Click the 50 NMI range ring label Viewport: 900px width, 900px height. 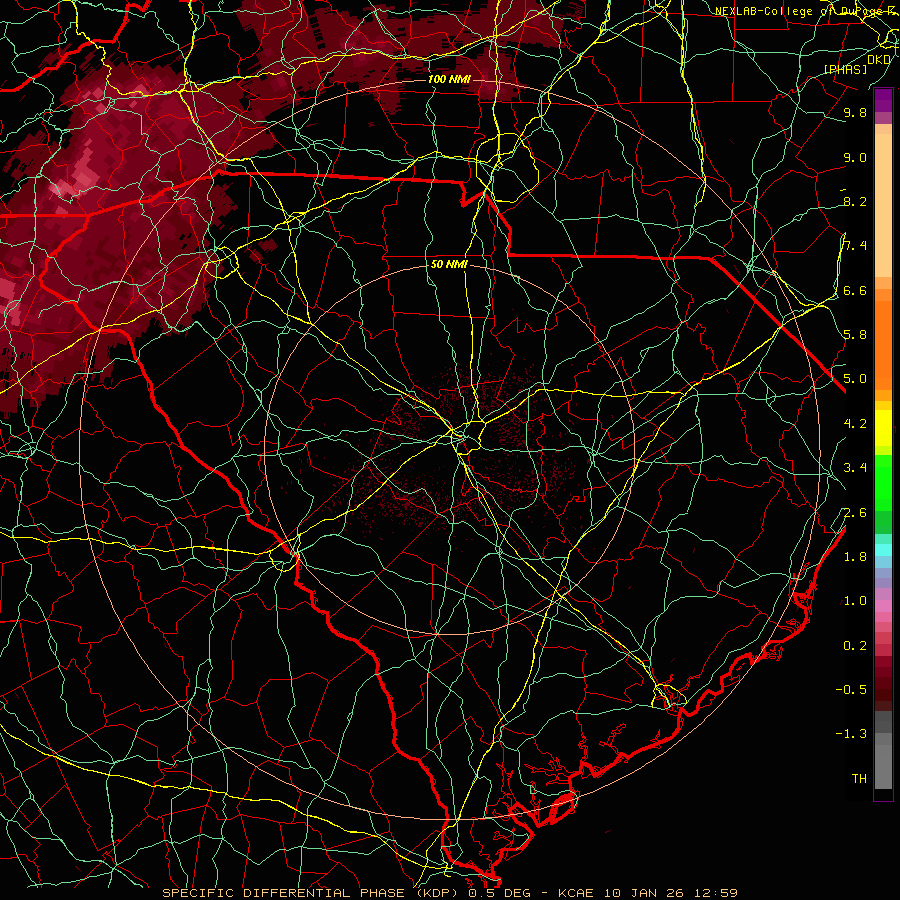tap(449, 265)
